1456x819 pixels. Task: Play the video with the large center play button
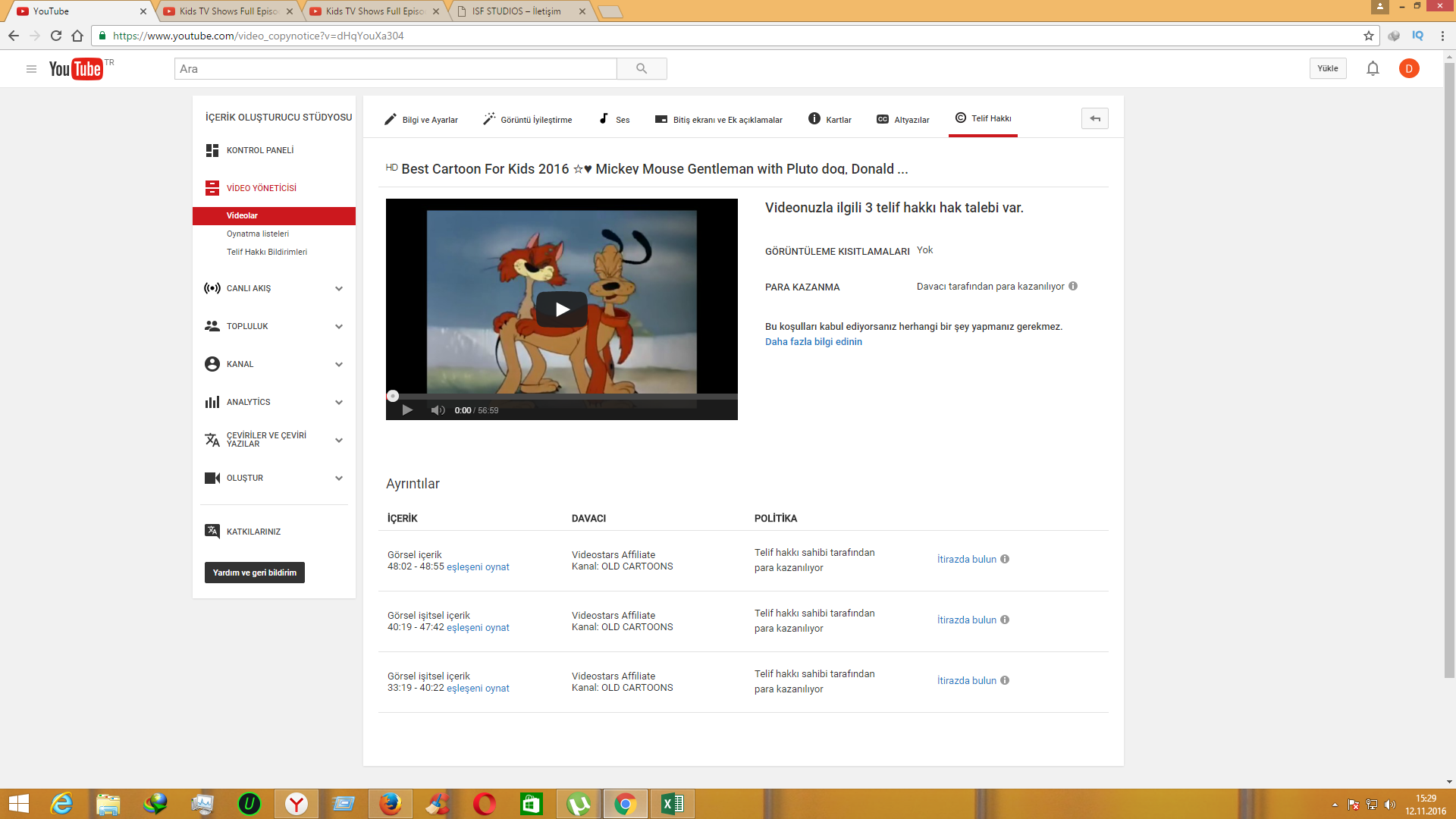[x=562, y=309]
